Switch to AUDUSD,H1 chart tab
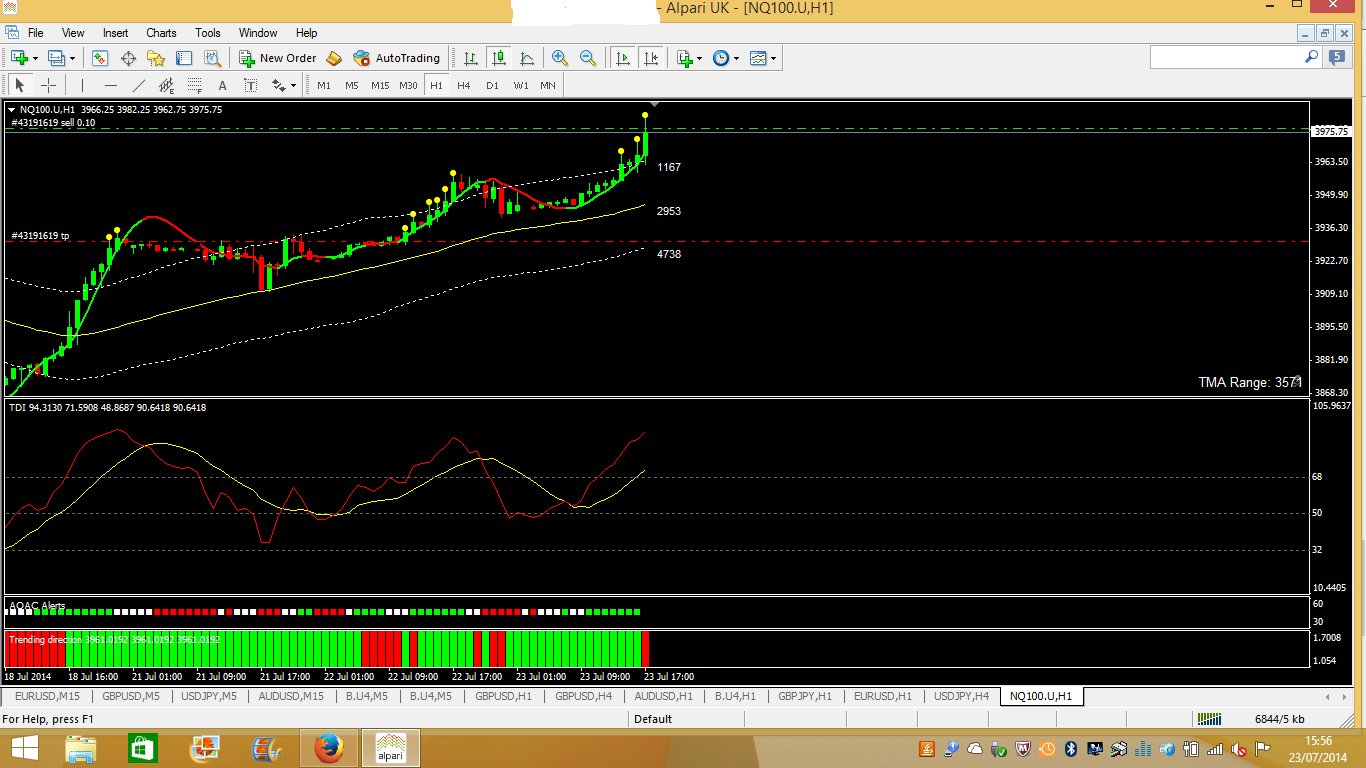Image resolution: width=1366 pixels, height=768 pixels. 663,696
